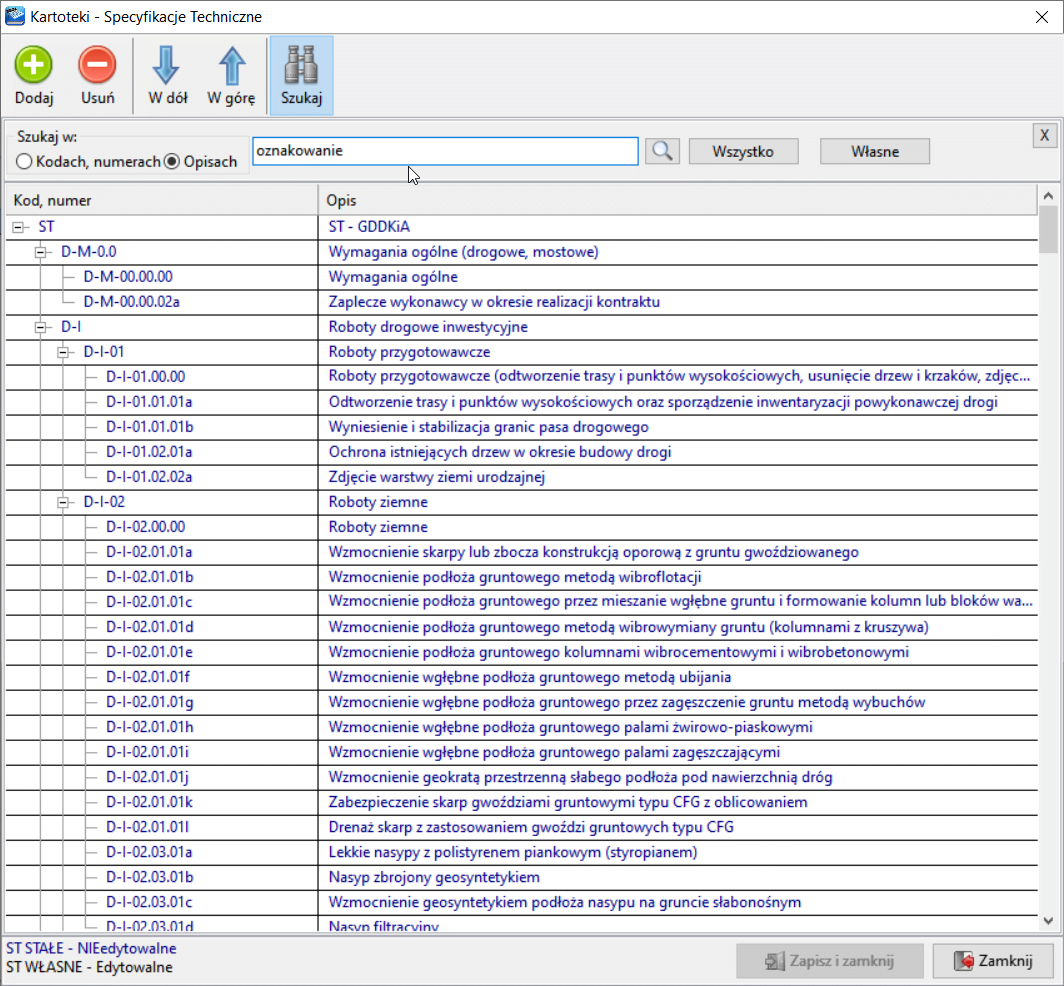Viewport: 1064px width, 986px height.
Task: Collapse the D-M-0.0 tree node
Action: (x=41, y=252)
